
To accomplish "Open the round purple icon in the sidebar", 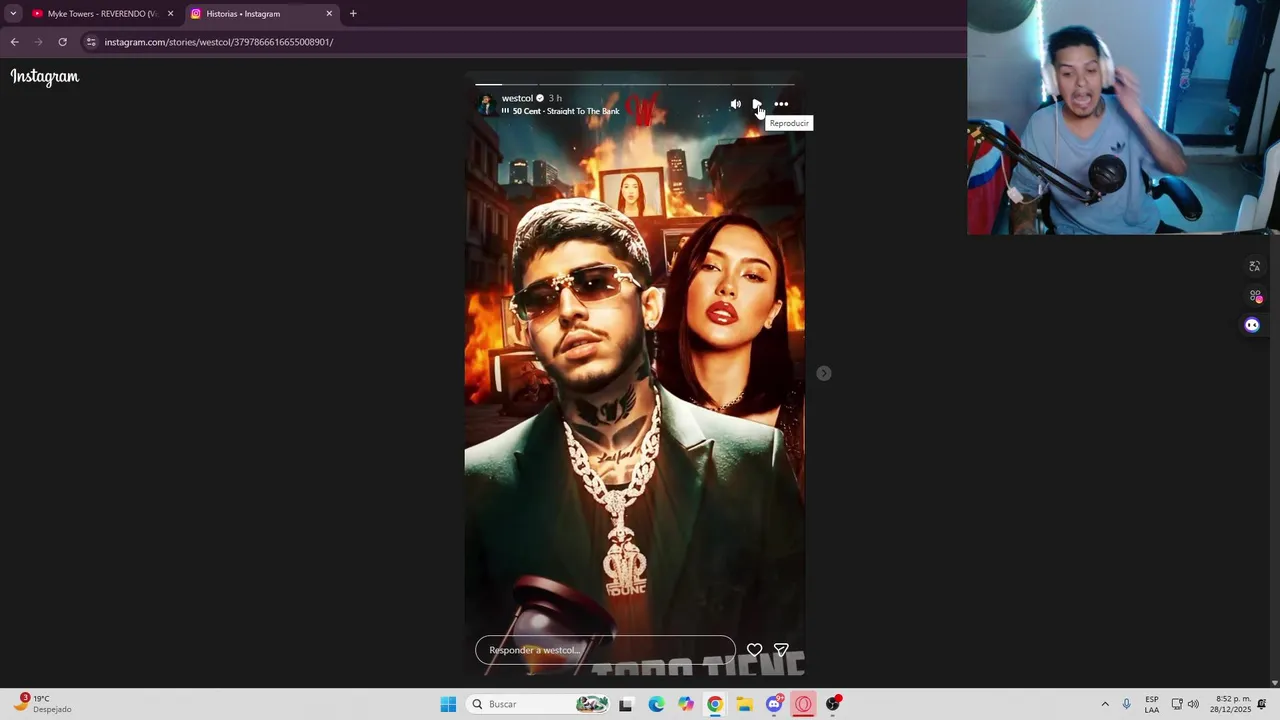I will click(x=1252, y=325).
